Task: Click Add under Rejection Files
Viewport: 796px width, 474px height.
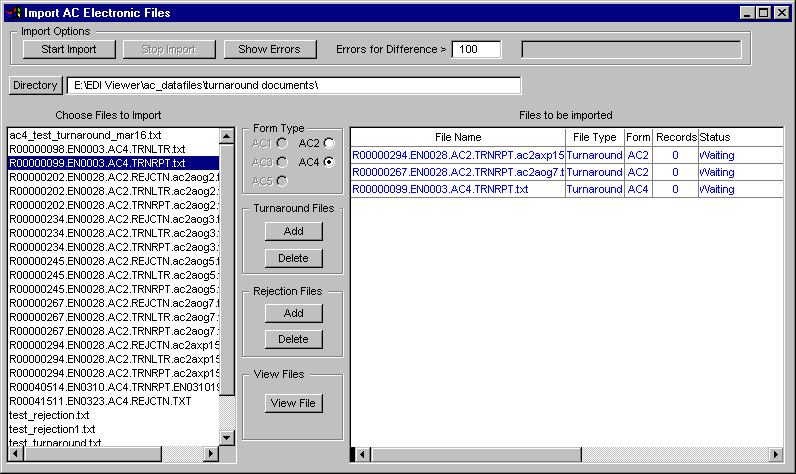Action: click(293, 313)
